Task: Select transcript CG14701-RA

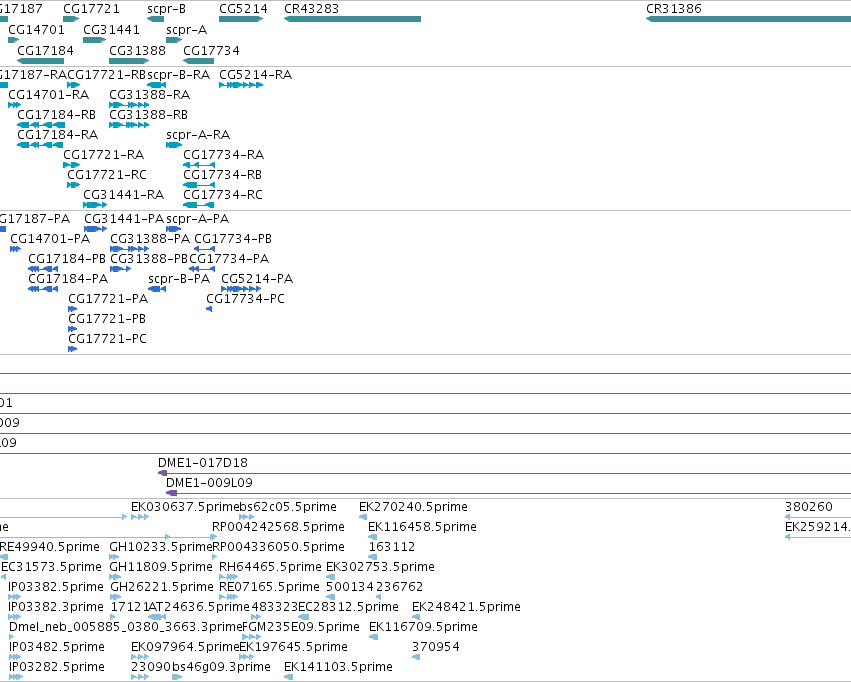Action: pyautogui.click(x=49, y=94)
